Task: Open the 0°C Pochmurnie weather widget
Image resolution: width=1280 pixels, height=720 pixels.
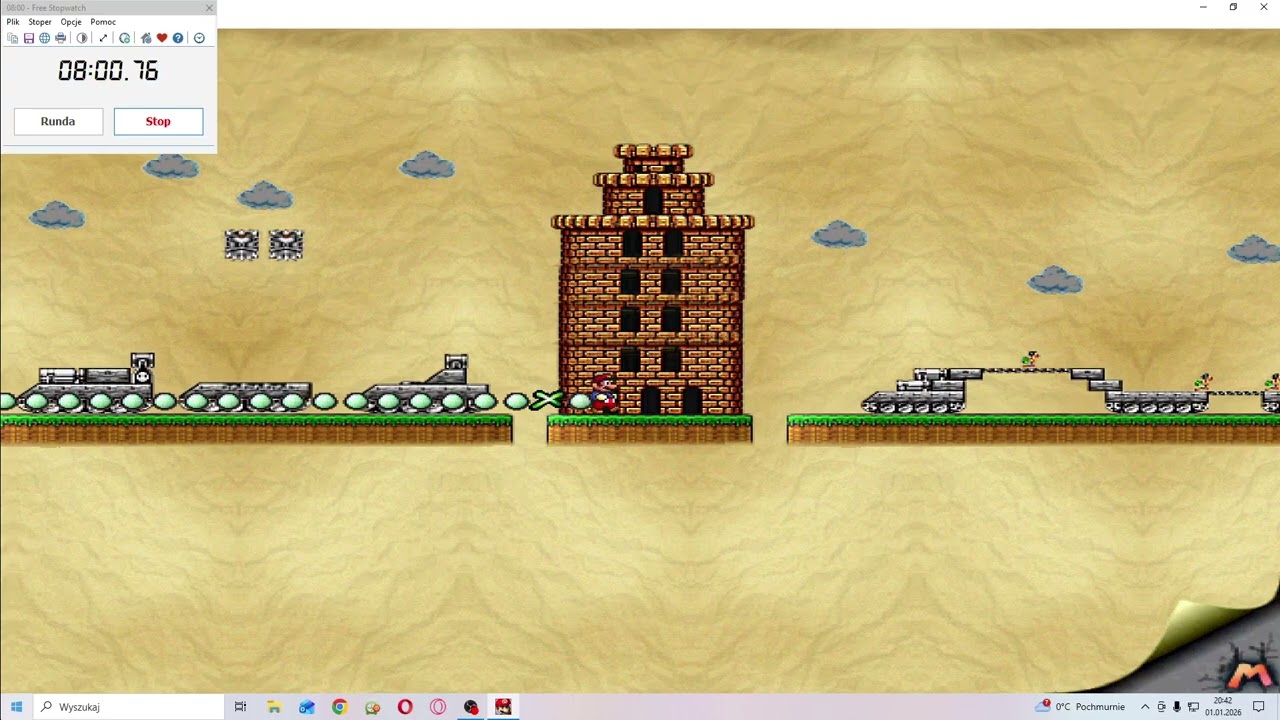Action: point(1080,707)
